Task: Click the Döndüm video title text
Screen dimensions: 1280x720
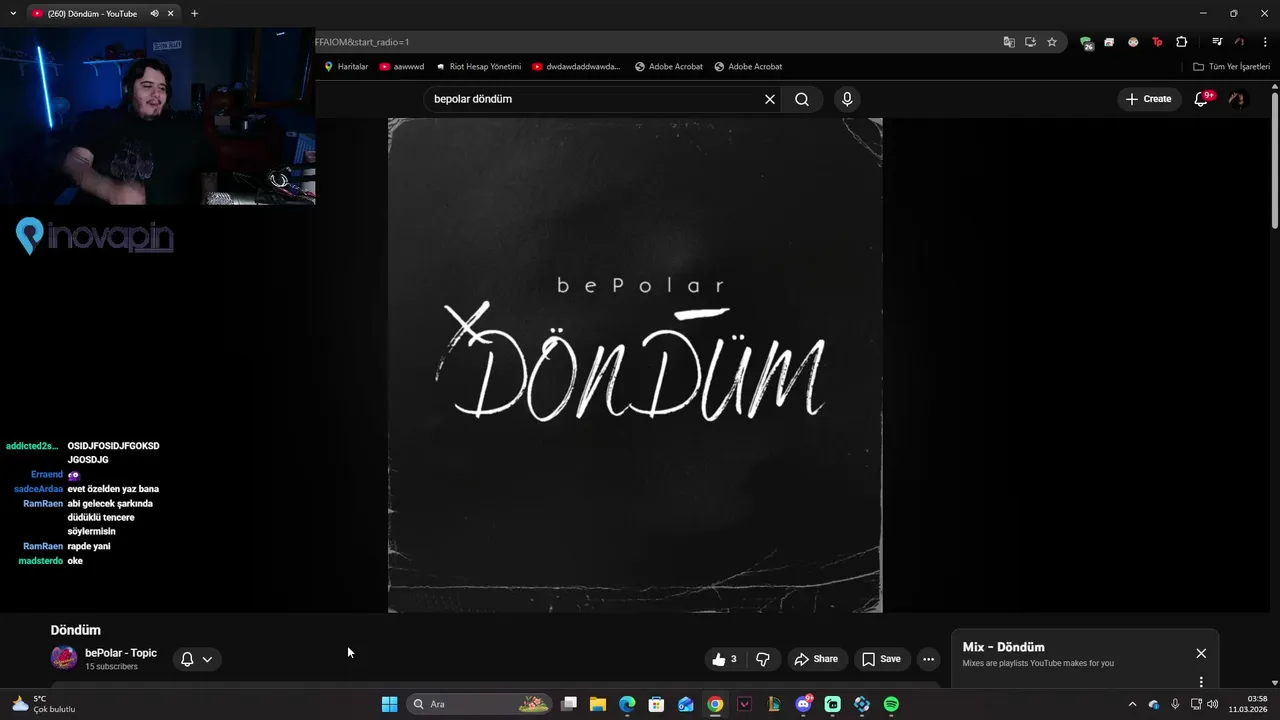Action: coord(76,630)
